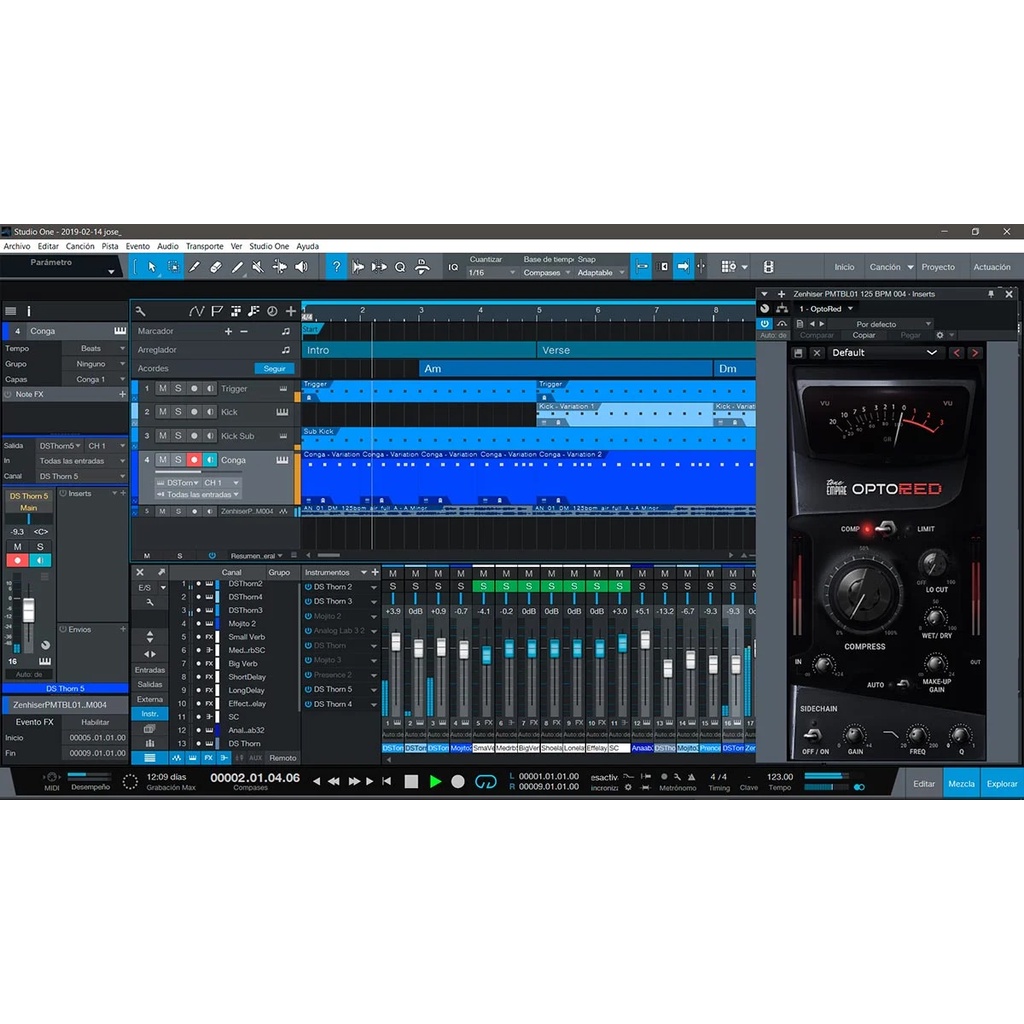
Task: Open the Transporte menu
Action: (x=204, y=246)
